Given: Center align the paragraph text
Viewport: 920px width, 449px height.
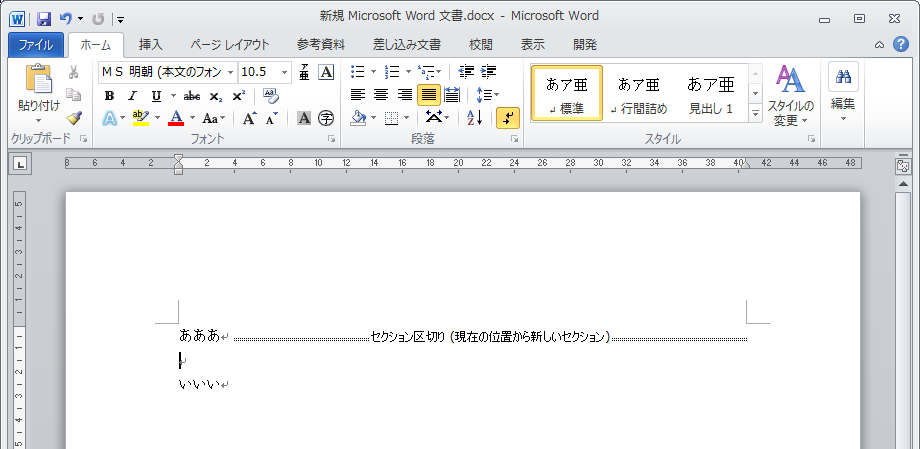Looking at the screenshot, I should tap(381, 95).
